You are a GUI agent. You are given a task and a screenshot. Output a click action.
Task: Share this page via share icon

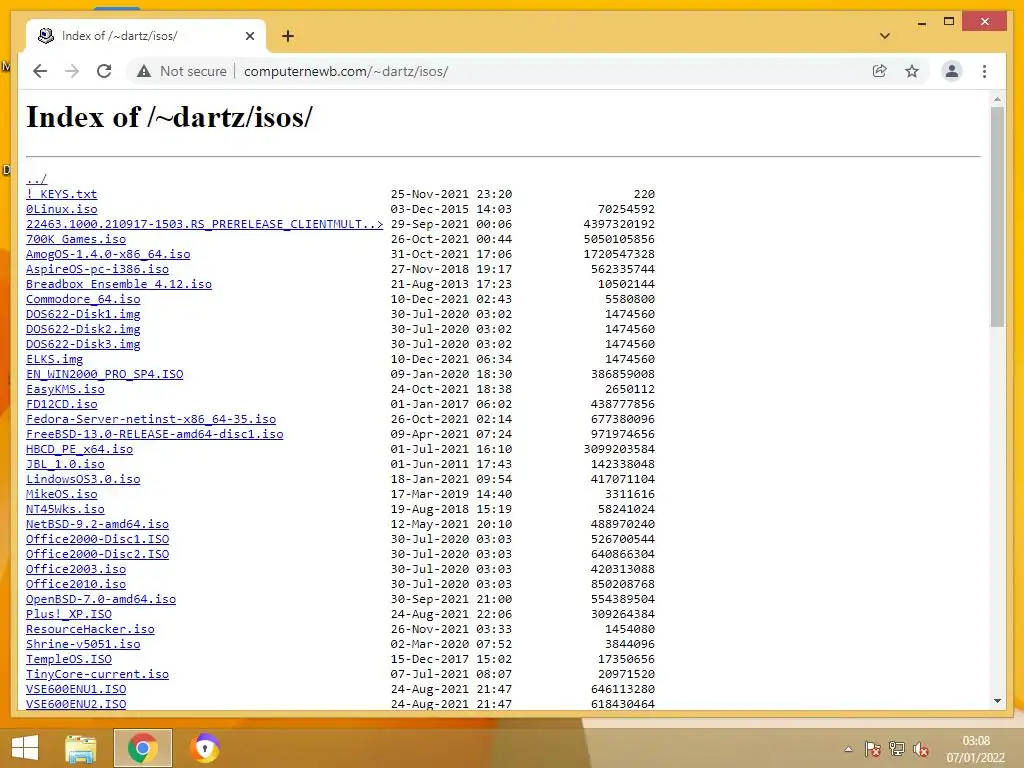click(x=880, y=71)
